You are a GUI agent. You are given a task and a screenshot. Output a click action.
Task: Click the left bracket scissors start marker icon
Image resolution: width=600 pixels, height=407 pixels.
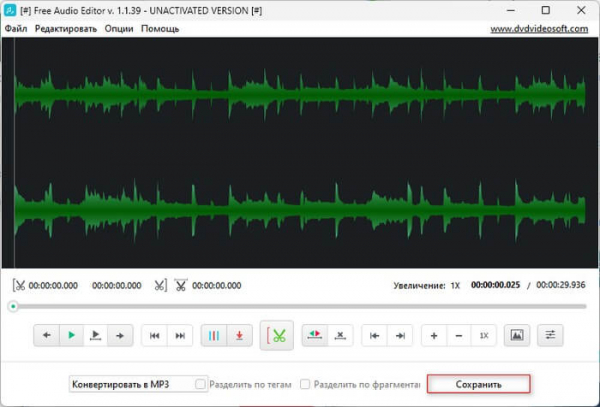point(19,285)
